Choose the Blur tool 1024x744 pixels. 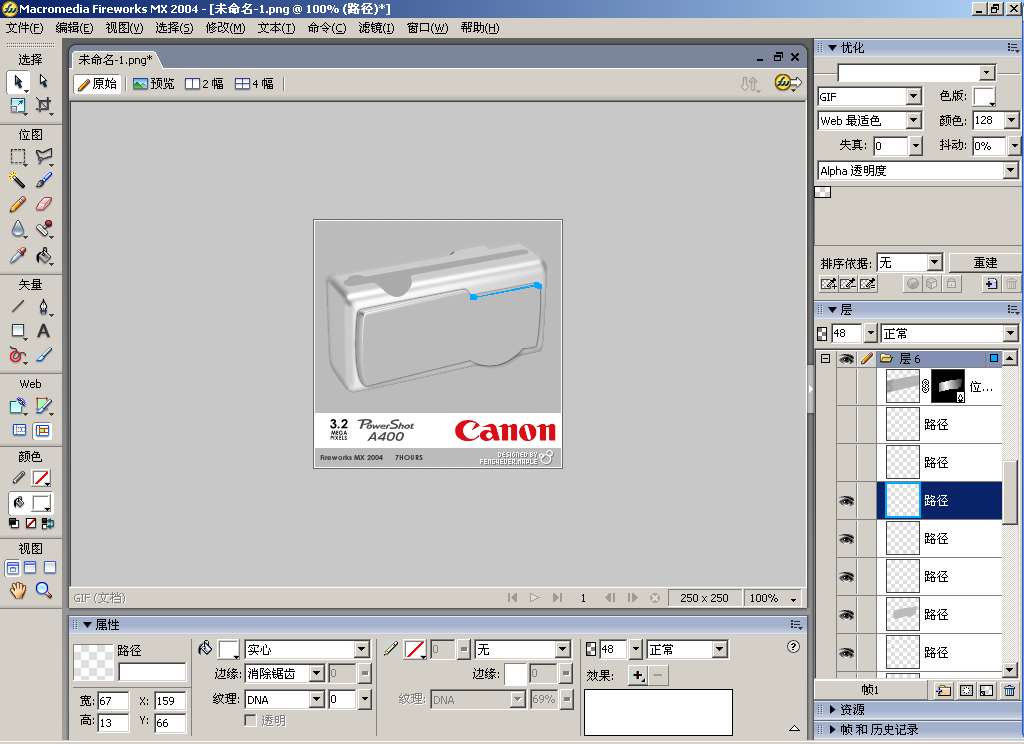tap(18, 229)
